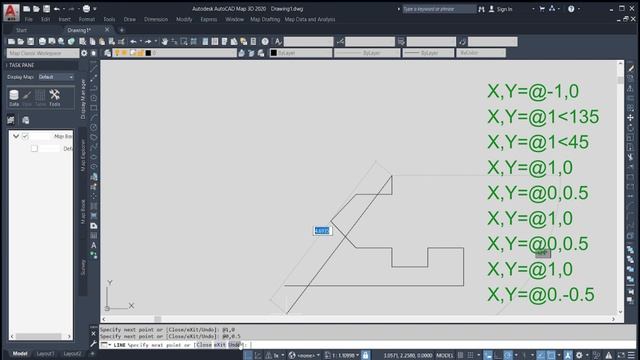Select the Rectangle draw tool

[x=94, y=108]
